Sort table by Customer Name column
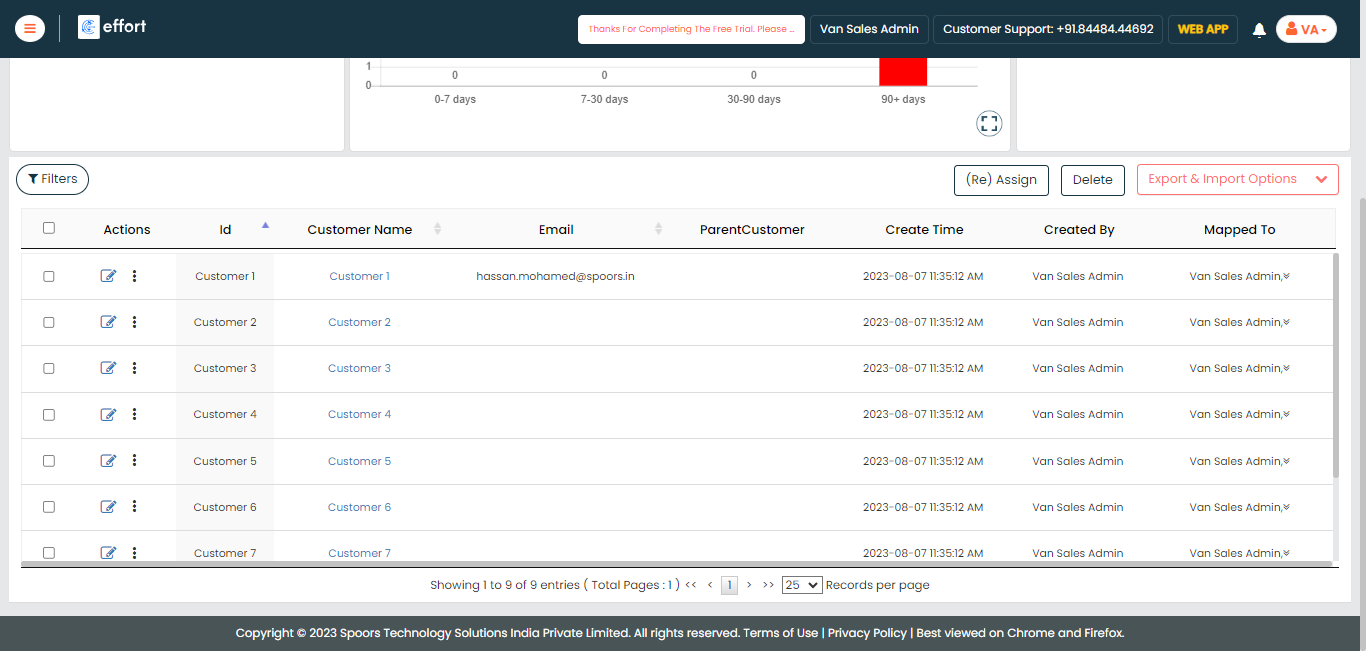The height and width of the screenshot is (651, 1366). [360, 229]
